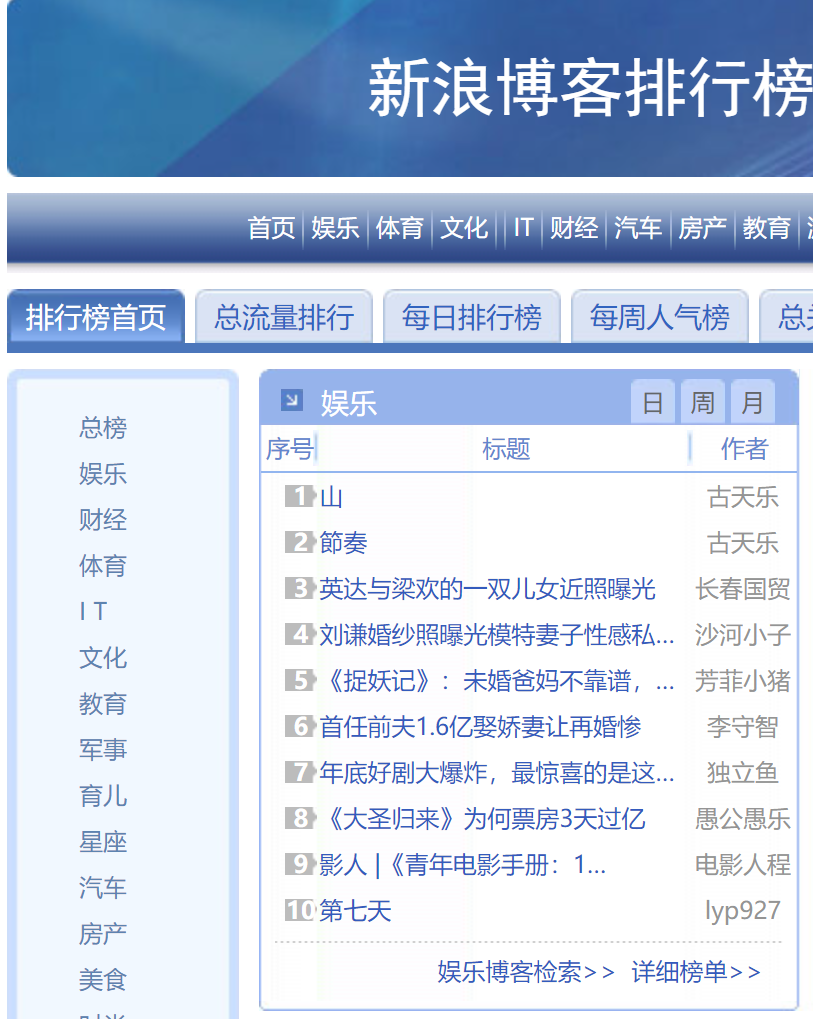Click author 古天乐 in the 山 row
Screen dimensions: 813x1019
743,497
